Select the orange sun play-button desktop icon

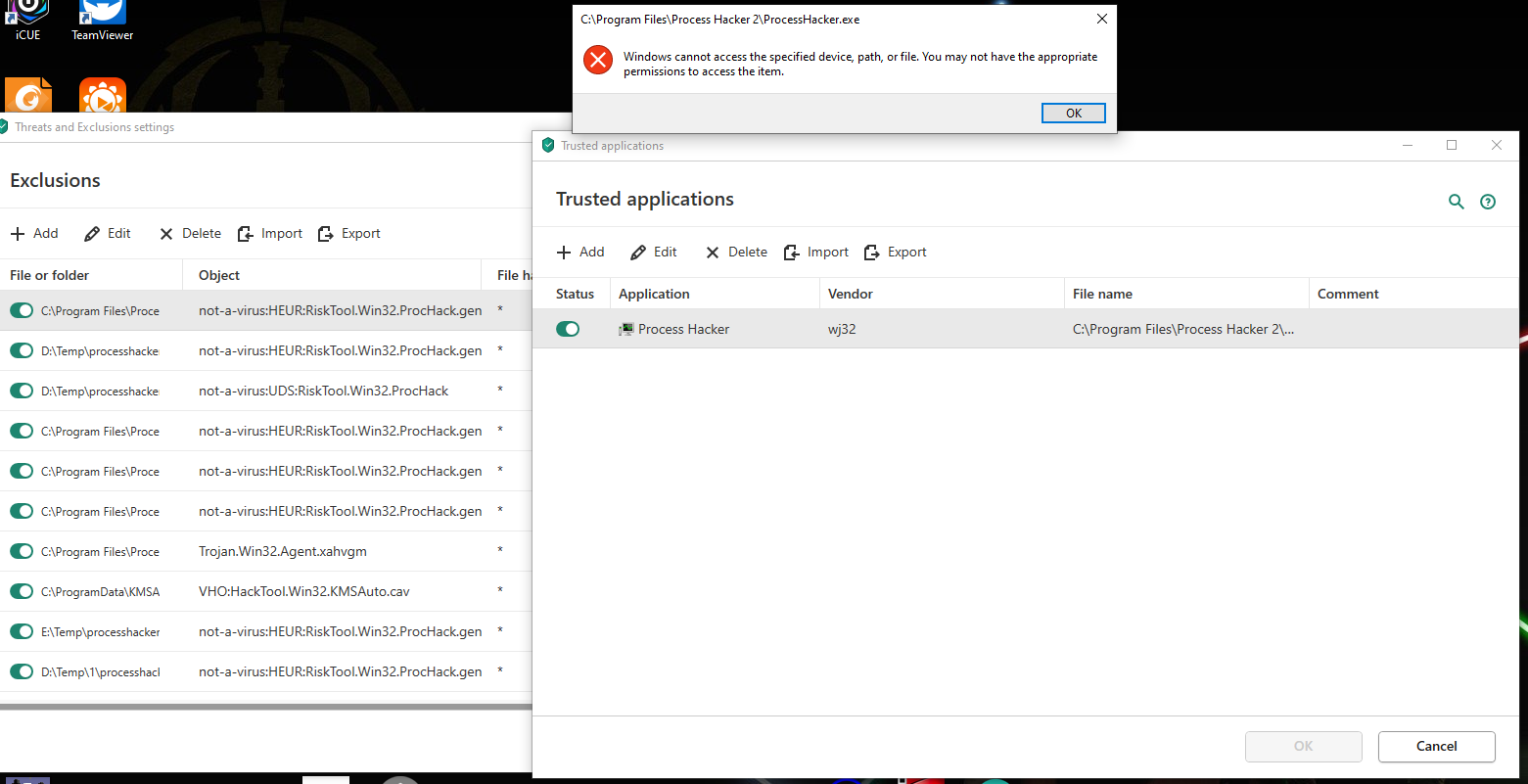[x=103, y=96]
